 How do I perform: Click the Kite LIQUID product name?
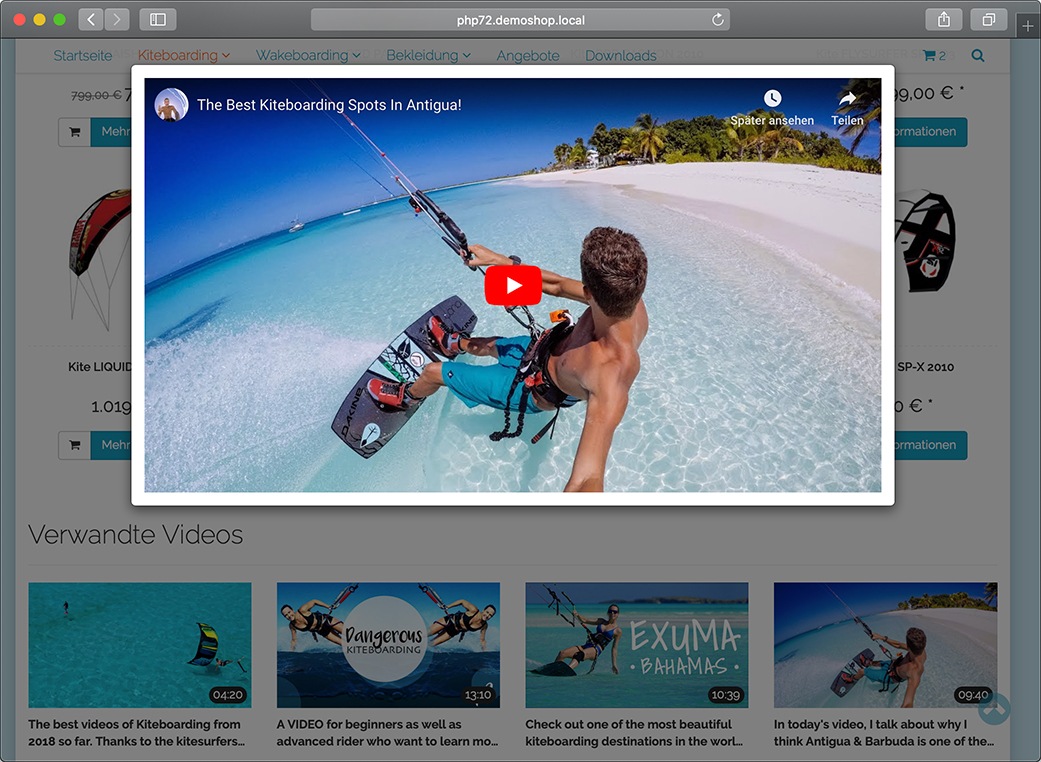(x=100, y=367)
